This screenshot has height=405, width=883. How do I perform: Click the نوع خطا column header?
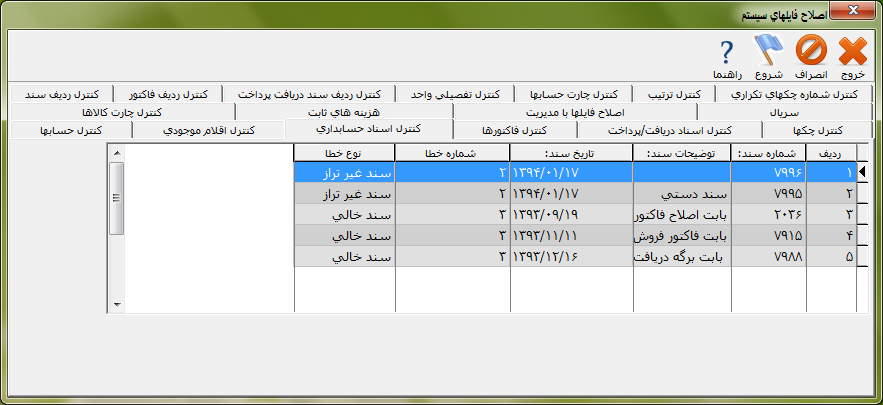[344, 153]
